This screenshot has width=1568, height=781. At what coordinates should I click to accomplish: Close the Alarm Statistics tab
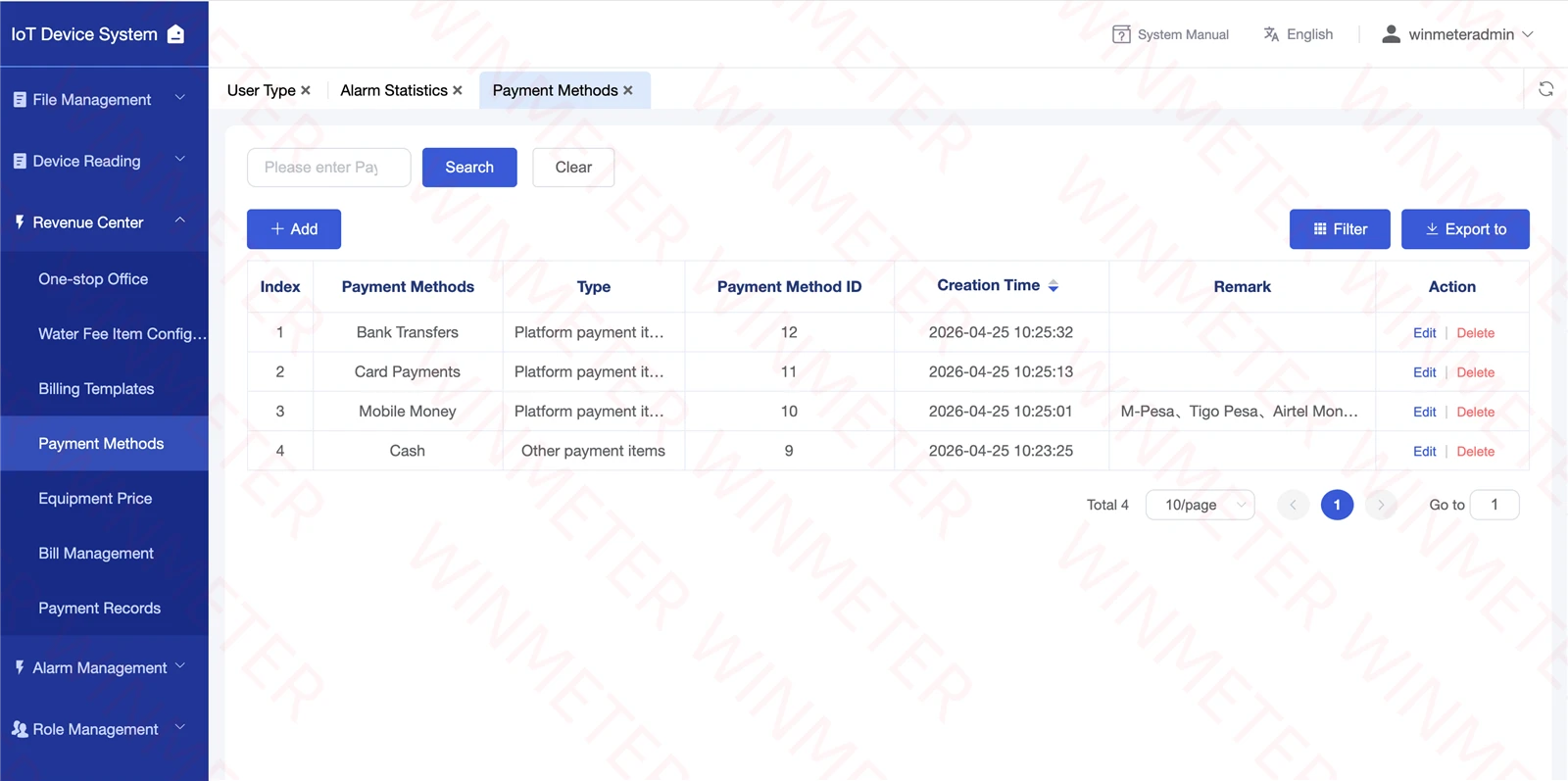458,90
